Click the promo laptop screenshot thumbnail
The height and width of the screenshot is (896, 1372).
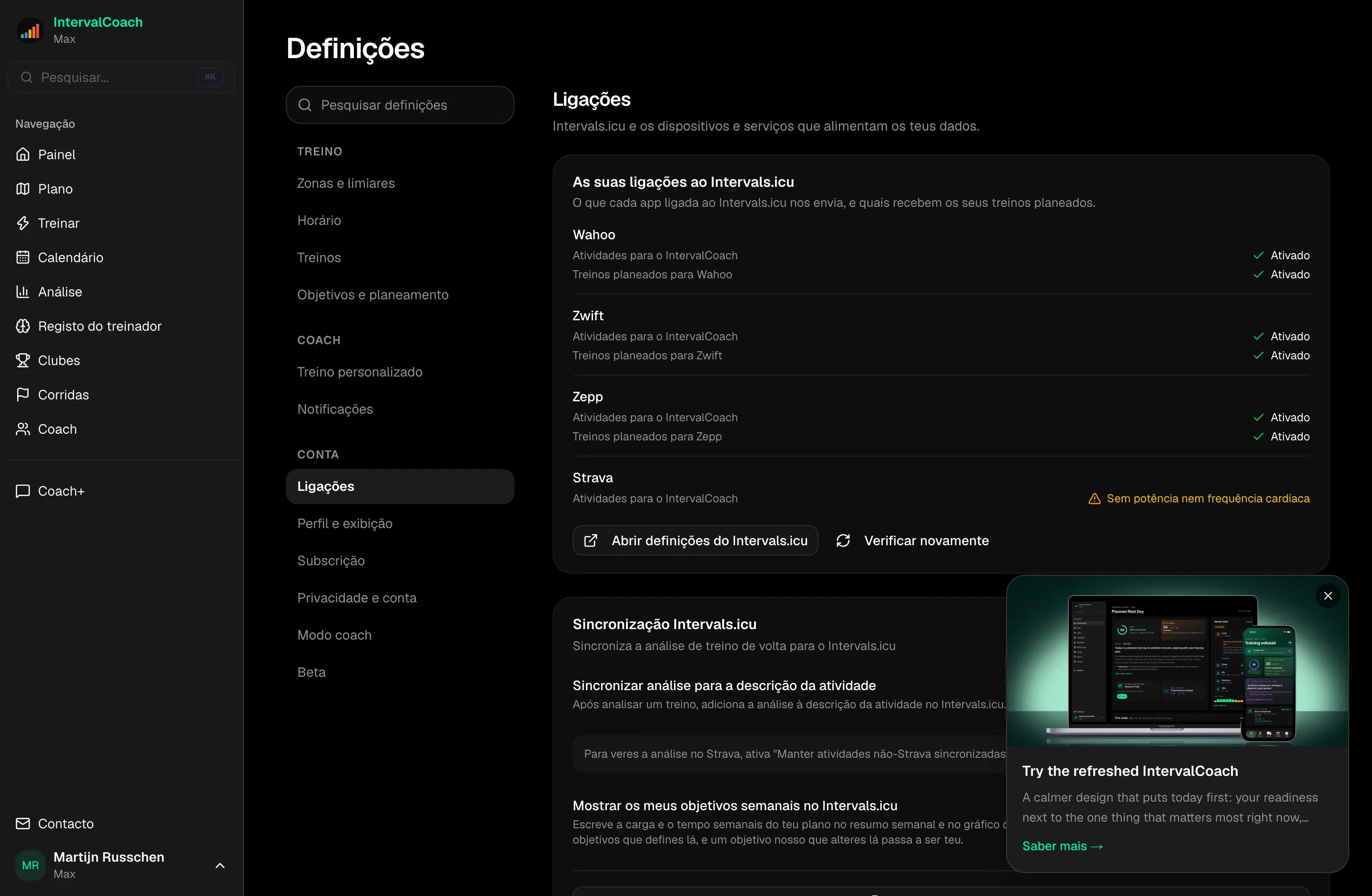(x=1177, y=661)
